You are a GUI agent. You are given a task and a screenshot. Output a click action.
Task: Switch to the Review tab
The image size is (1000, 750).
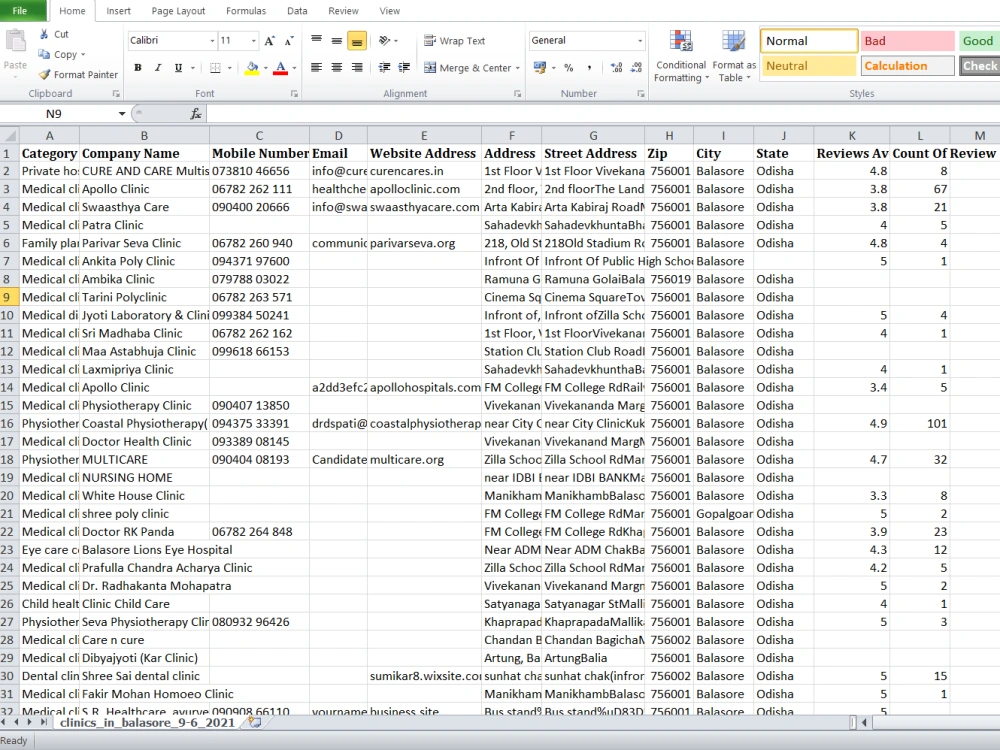pyautogui.click(x=343, y=11)
